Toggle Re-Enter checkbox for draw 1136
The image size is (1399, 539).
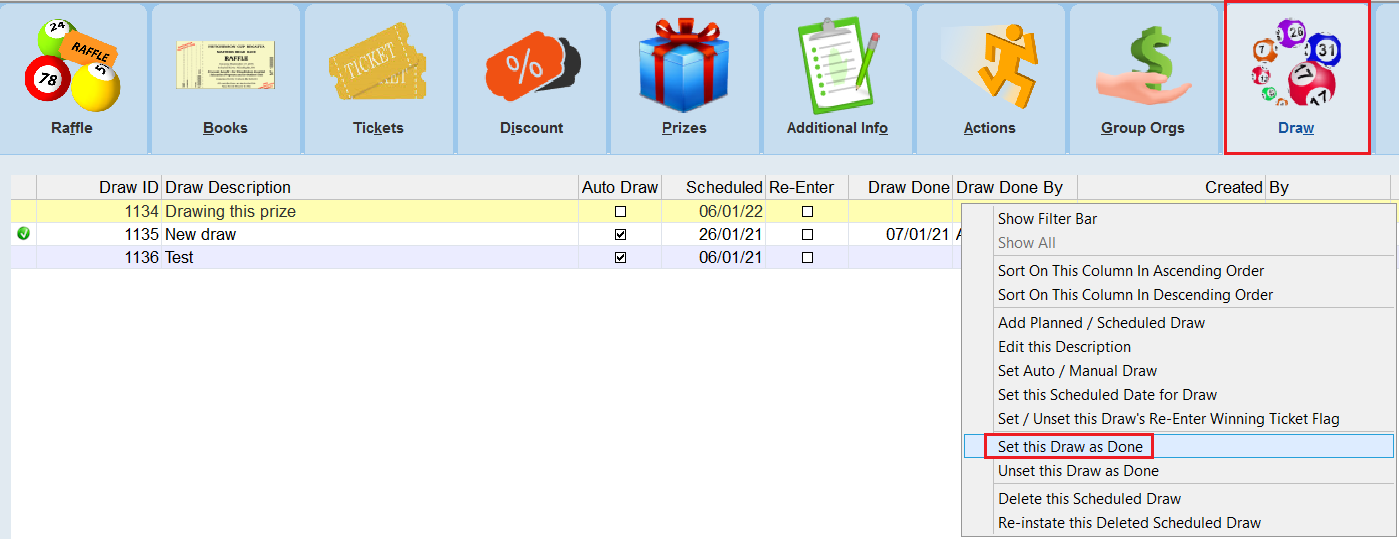pyautogui.click(x=807, y=258)
